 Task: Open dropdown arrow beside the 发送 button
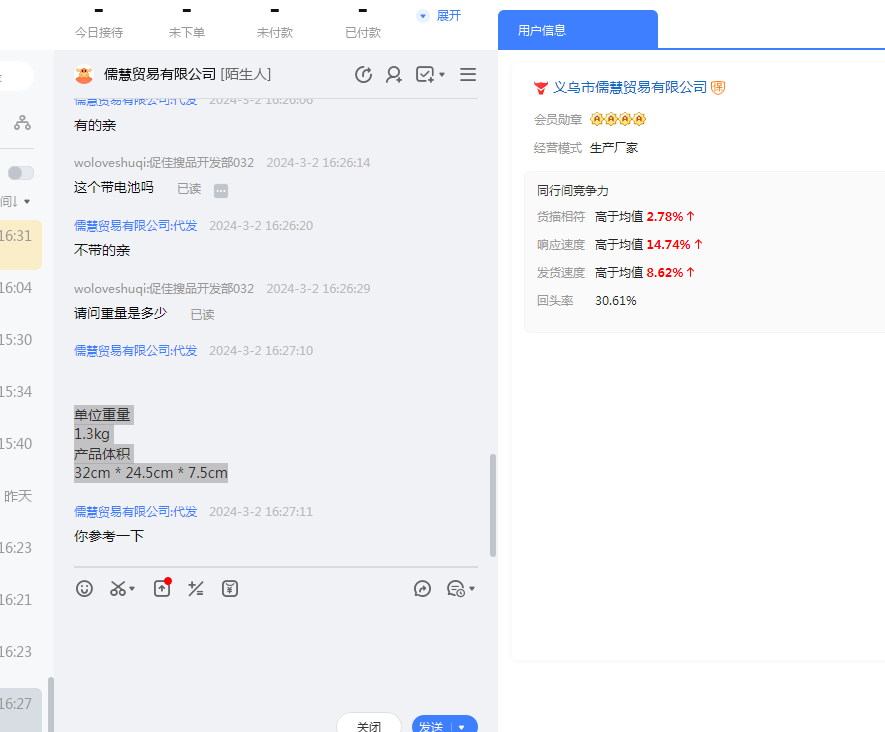(x=463, y=727)
